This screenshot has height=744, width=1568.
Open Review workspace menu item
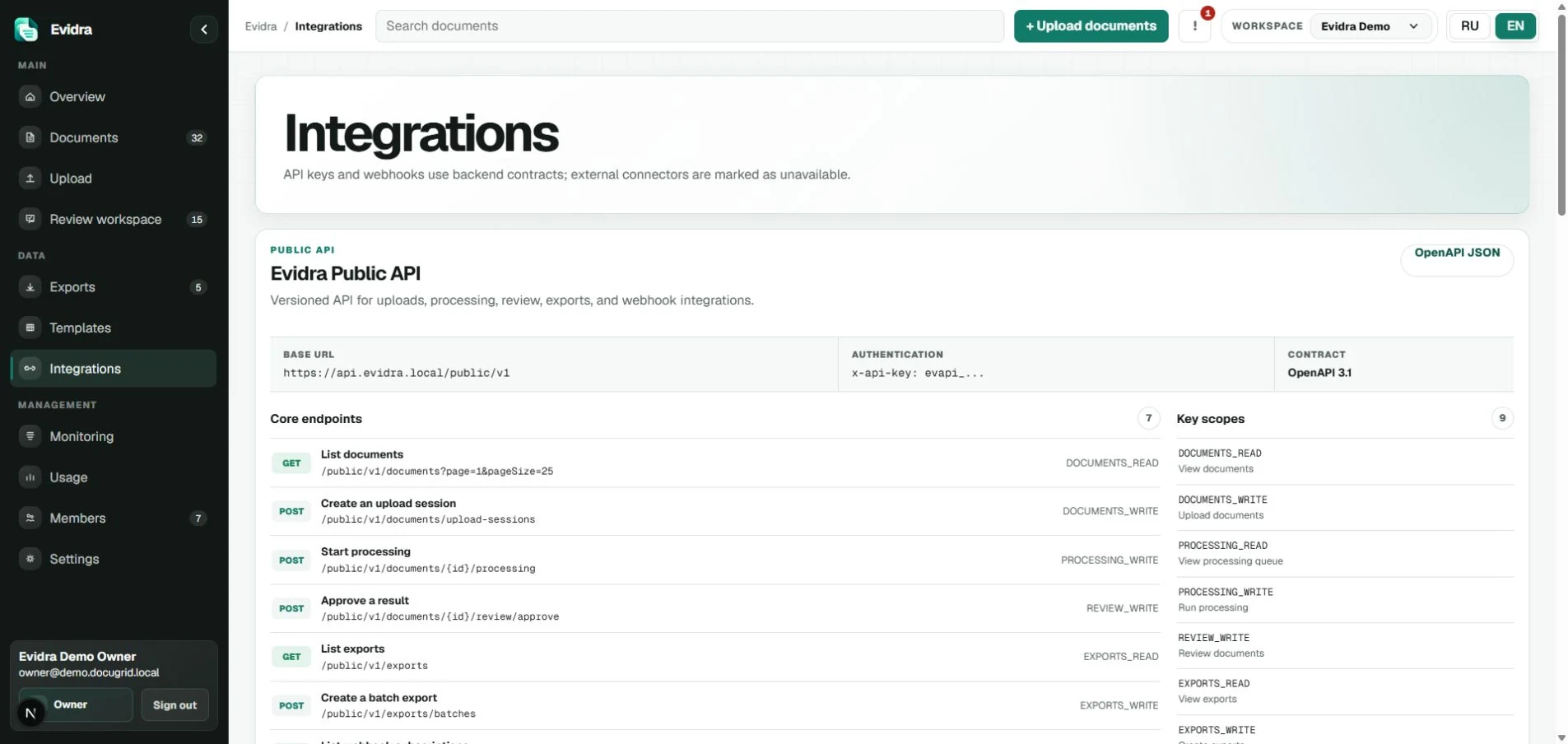(114, 219)
